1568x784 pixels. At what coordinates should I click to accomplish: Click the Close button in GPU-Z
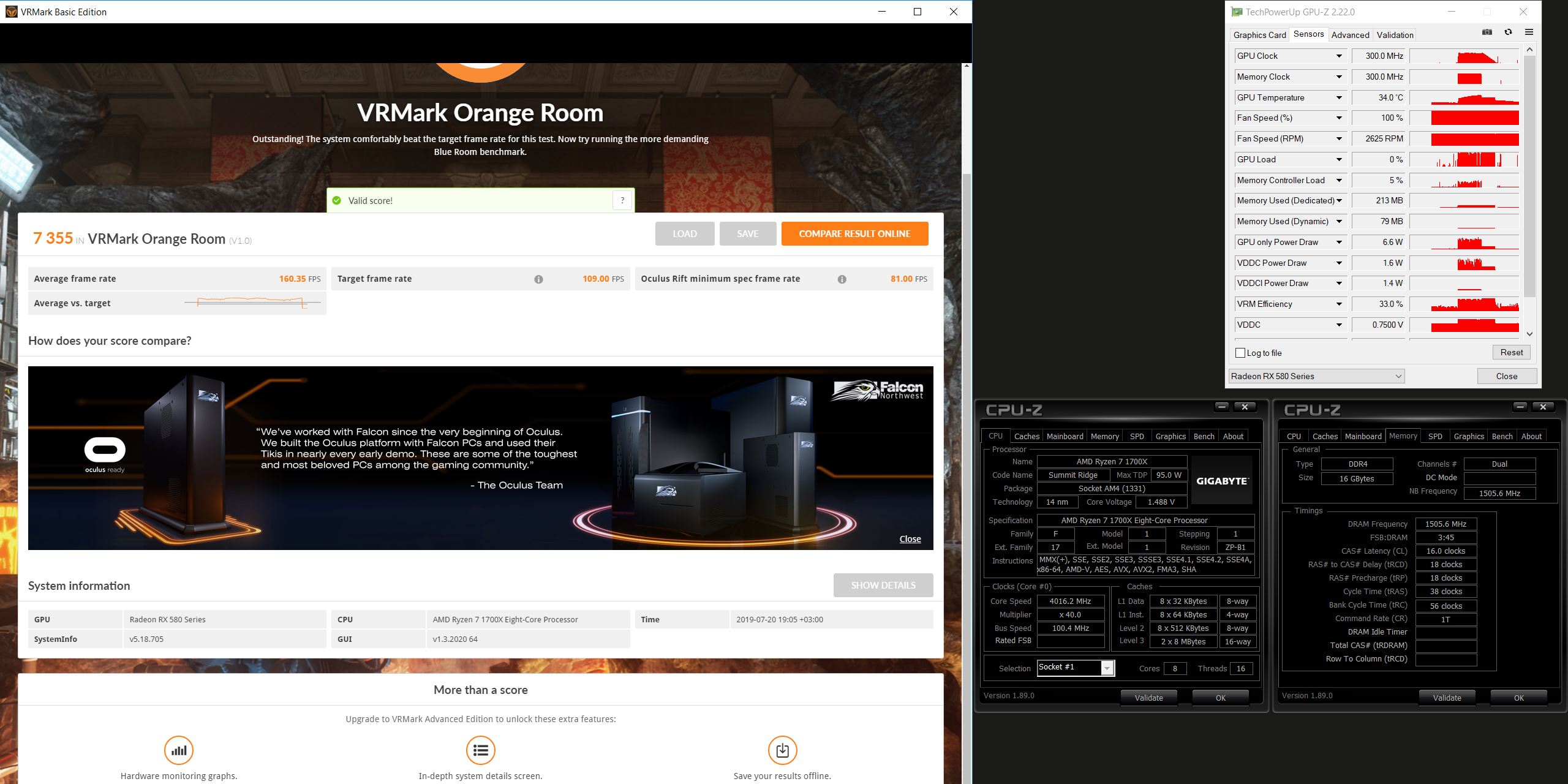tap(1507, 376)
